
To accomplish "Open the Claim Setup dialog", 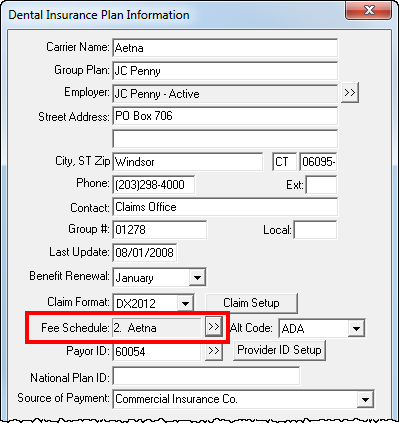I will coord(251,303).
